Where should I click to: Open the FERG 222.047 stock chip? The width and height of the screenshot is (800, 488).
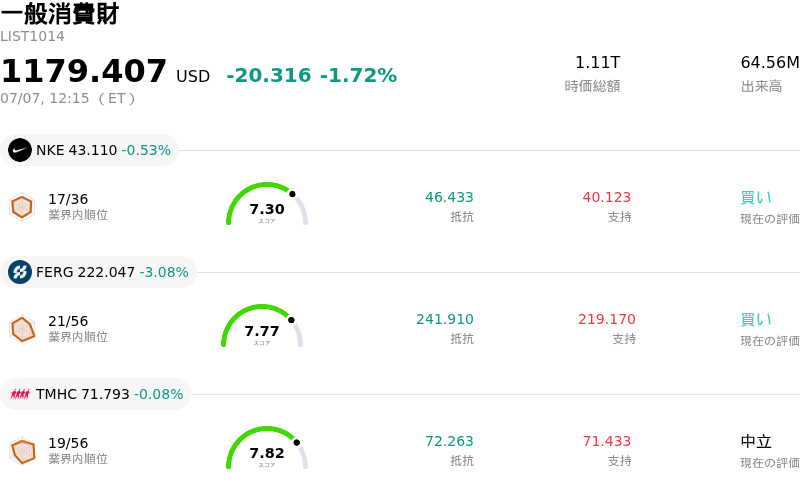[98, 272]
